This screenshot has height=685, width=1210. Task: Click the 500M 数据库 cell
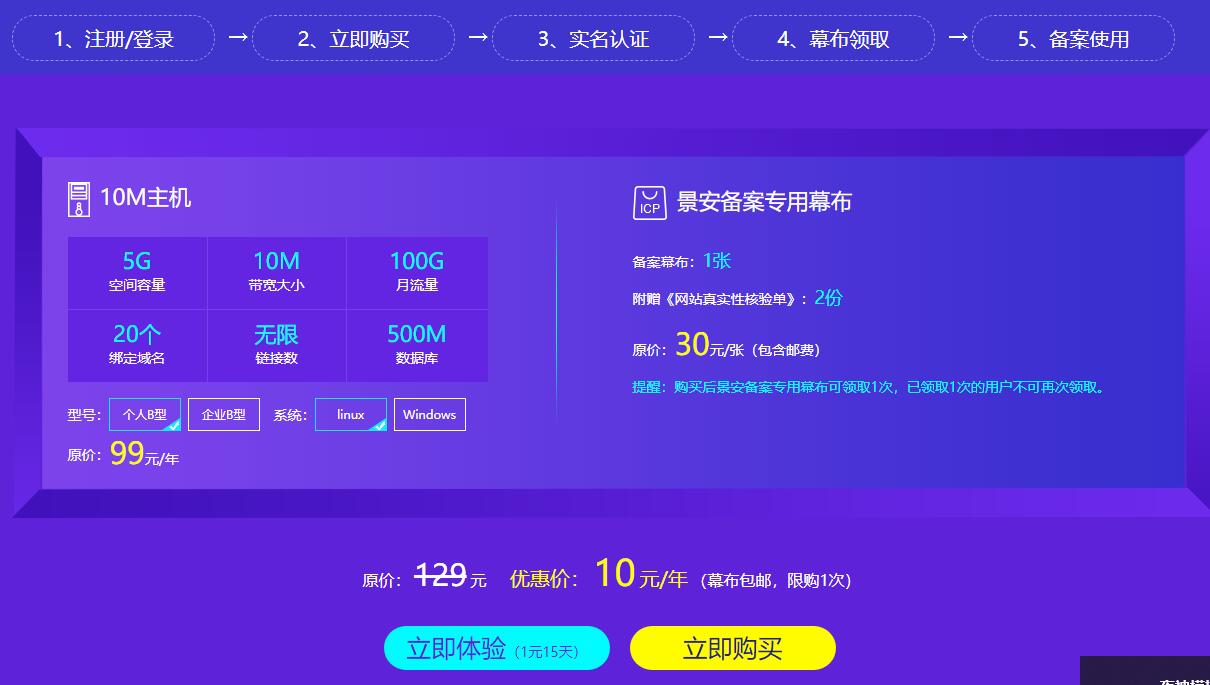pos(417,345)
